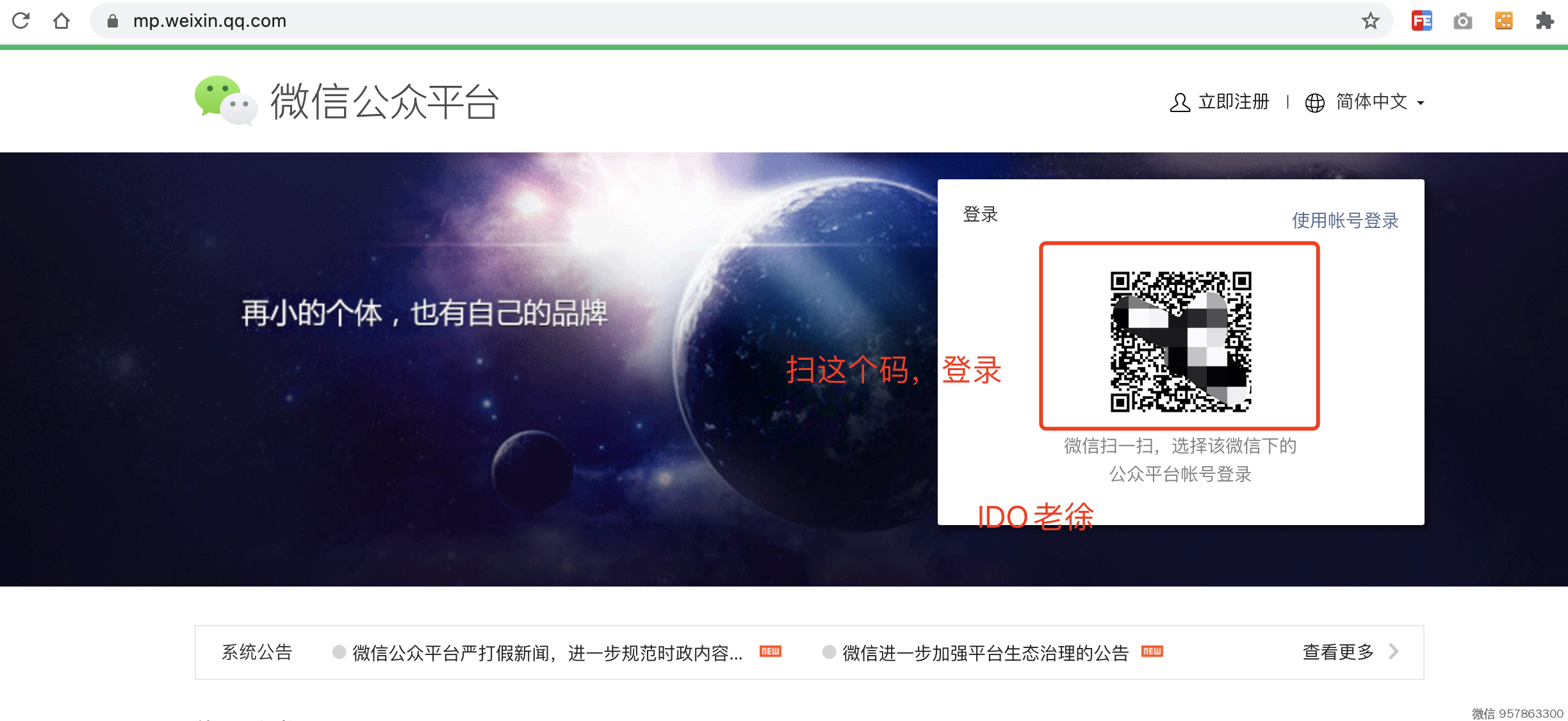Click 立即注册 register link
This screenshot has height=721, width=1568.
[1233, 102]
